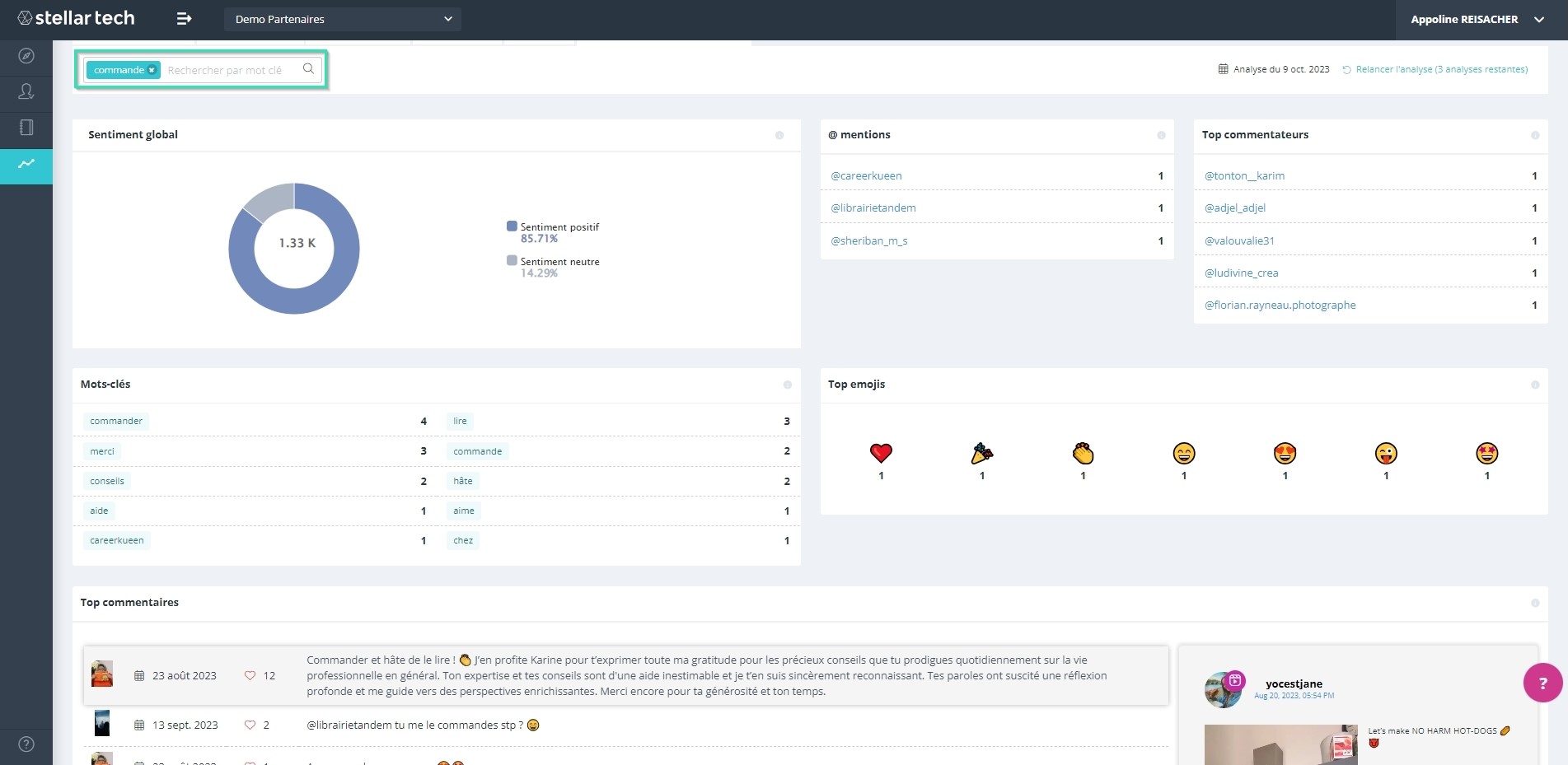Click the grinning face emoji
This screenshot has height=765, width=1568.
coord(1184,453)
